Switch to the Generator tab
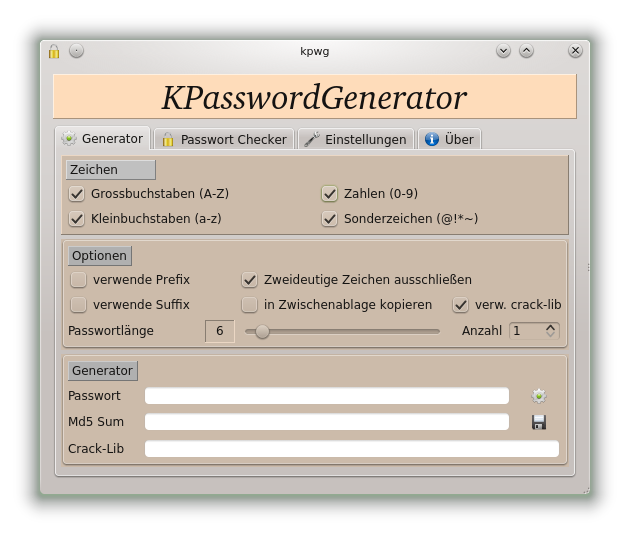 tap(102, 139)
